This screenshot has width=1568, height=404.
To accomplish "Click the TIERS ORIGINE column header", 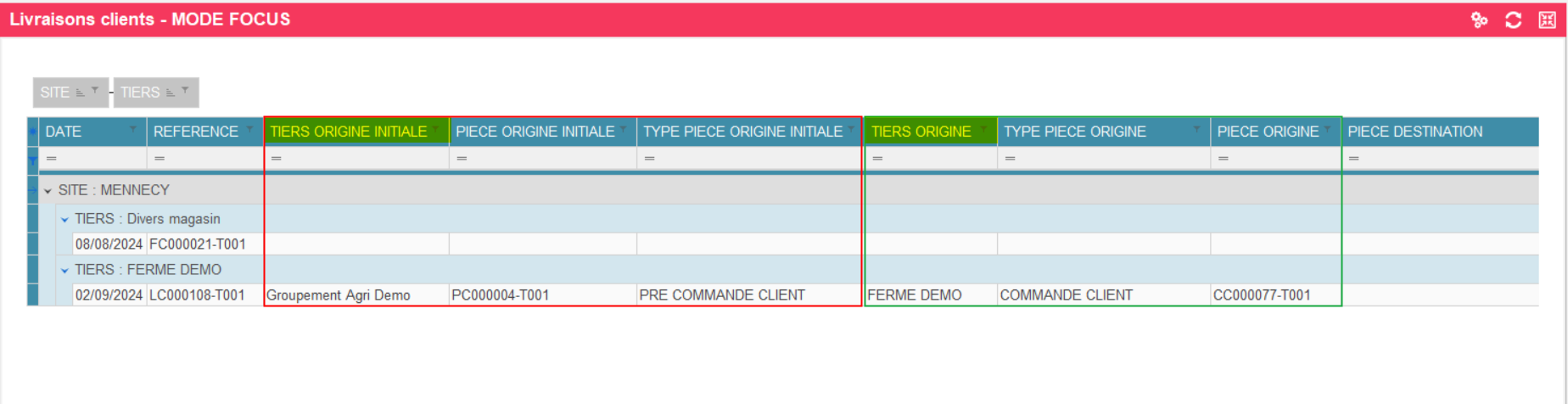I will pos(921,132).
